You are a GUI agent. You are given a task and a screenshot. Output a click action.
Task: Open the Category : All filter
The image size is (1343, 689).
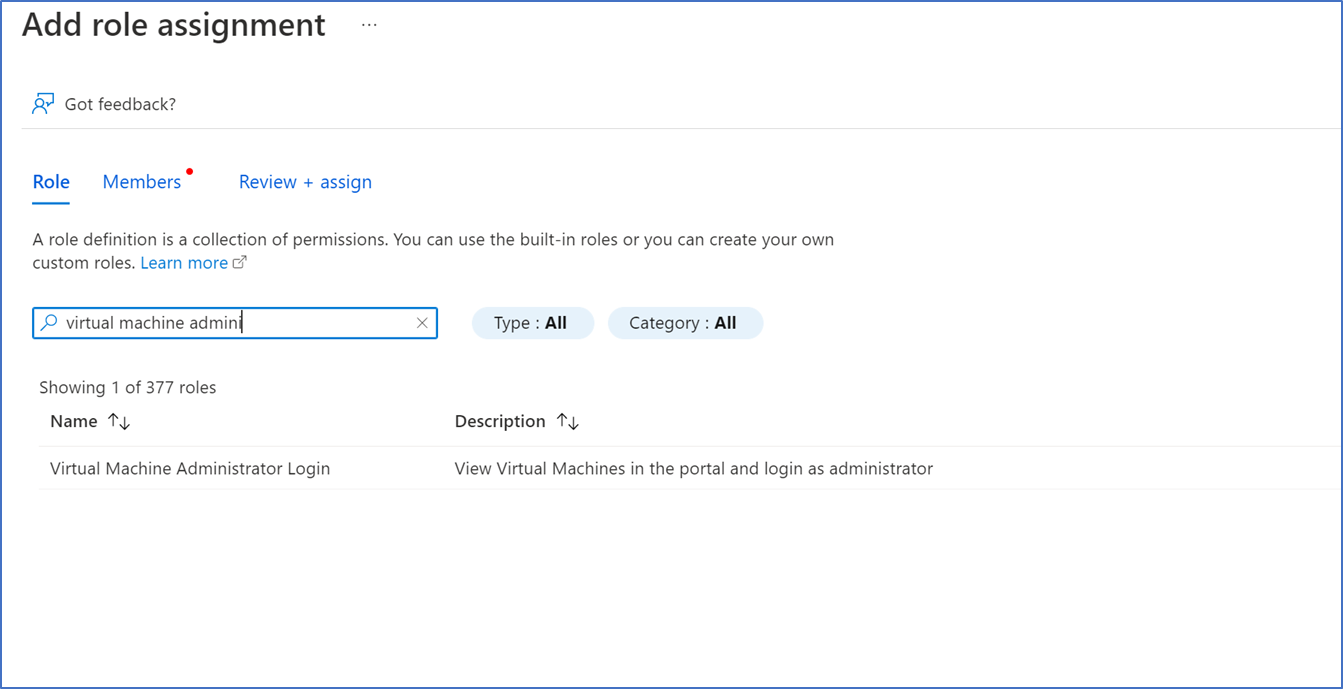(685, 323)
